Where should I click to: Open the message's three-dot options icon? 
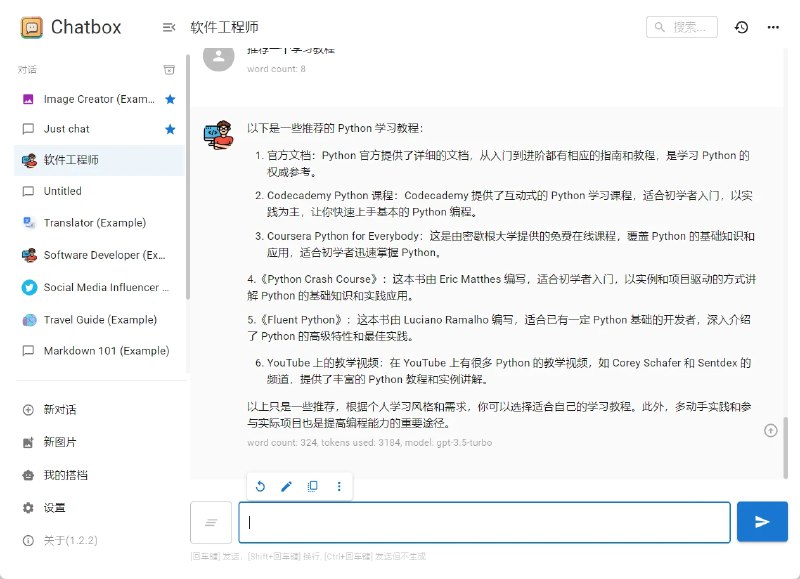click(x=338, y=487)
